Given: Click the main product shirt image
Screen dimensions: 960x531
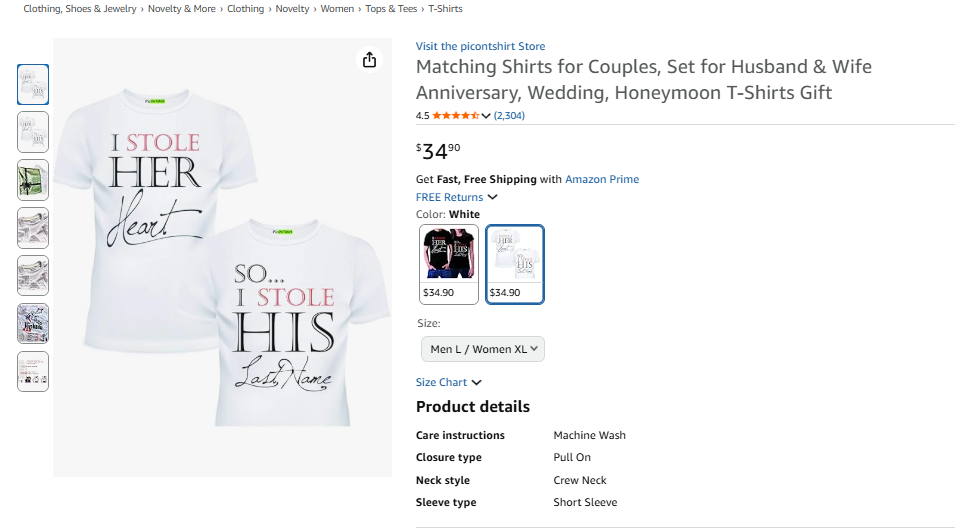Looking at the screenshot, I should click(x=222, y=257).
